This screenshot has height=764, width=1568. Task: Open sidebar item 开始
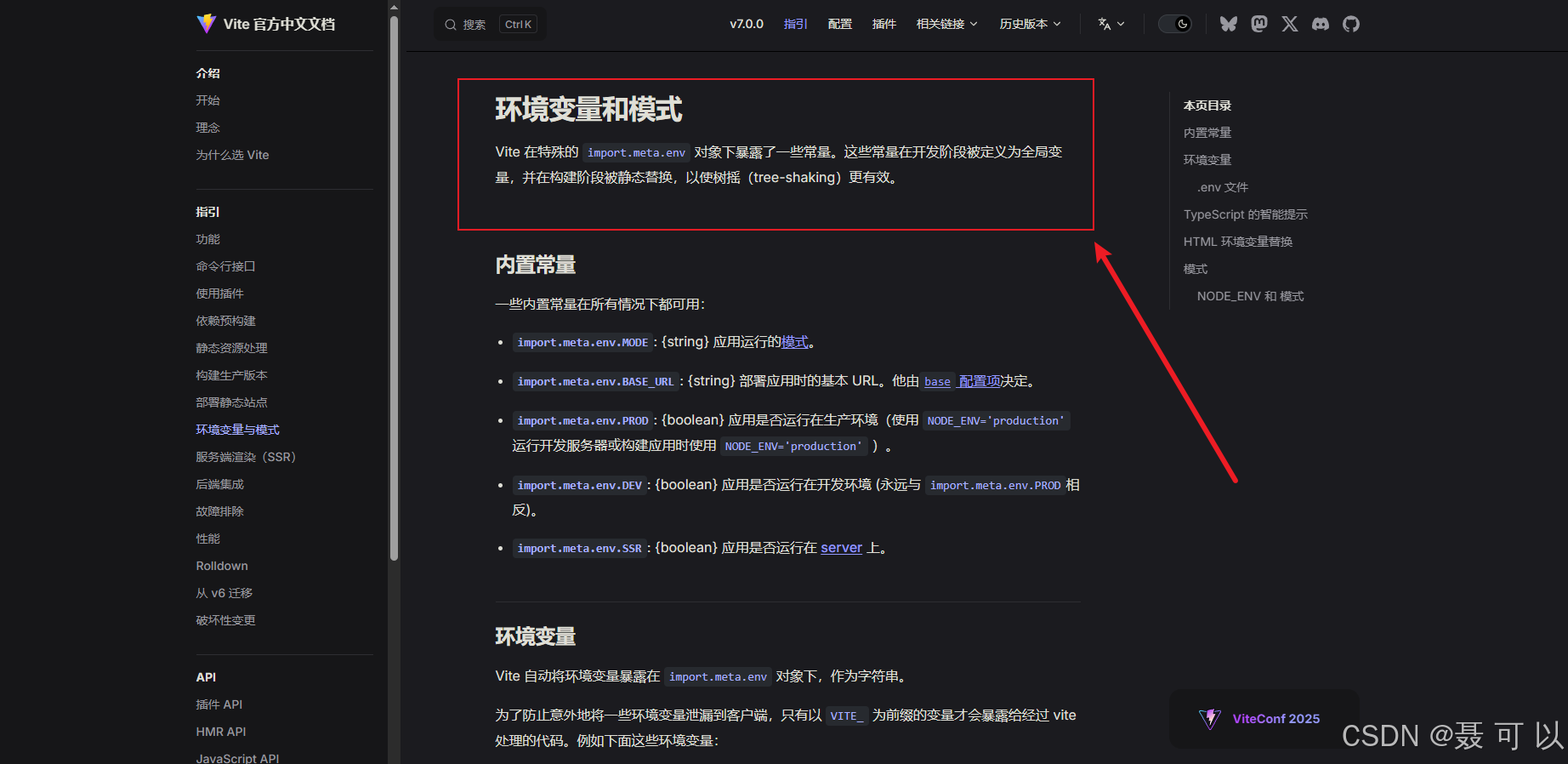(x=207, y=100)
